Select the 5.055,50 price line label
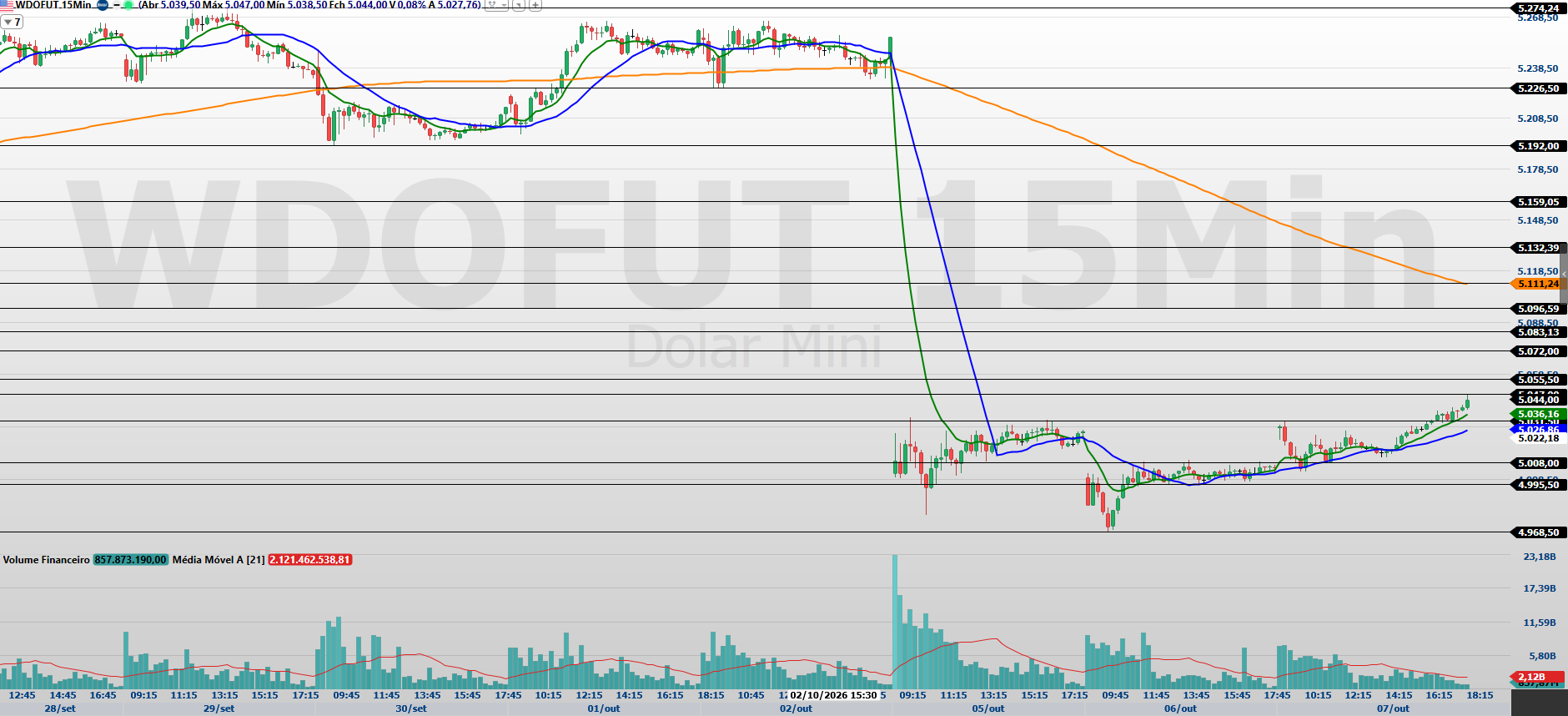Image resolution: width=1568 pixels, height=716 pixels. coord(1538,380)
